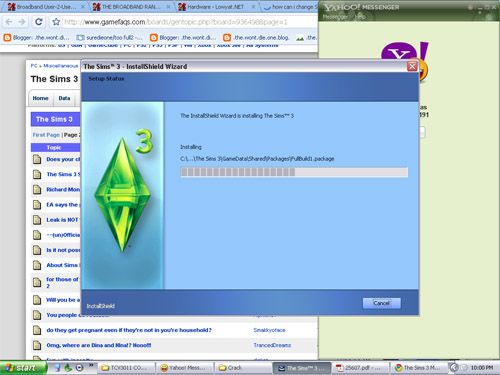Open the TrancedDreams user link

272,345
